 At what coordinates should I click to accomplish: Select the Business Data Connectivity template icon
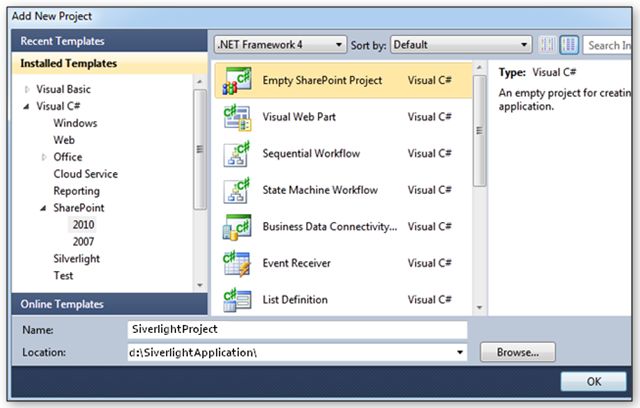(237, 227)
